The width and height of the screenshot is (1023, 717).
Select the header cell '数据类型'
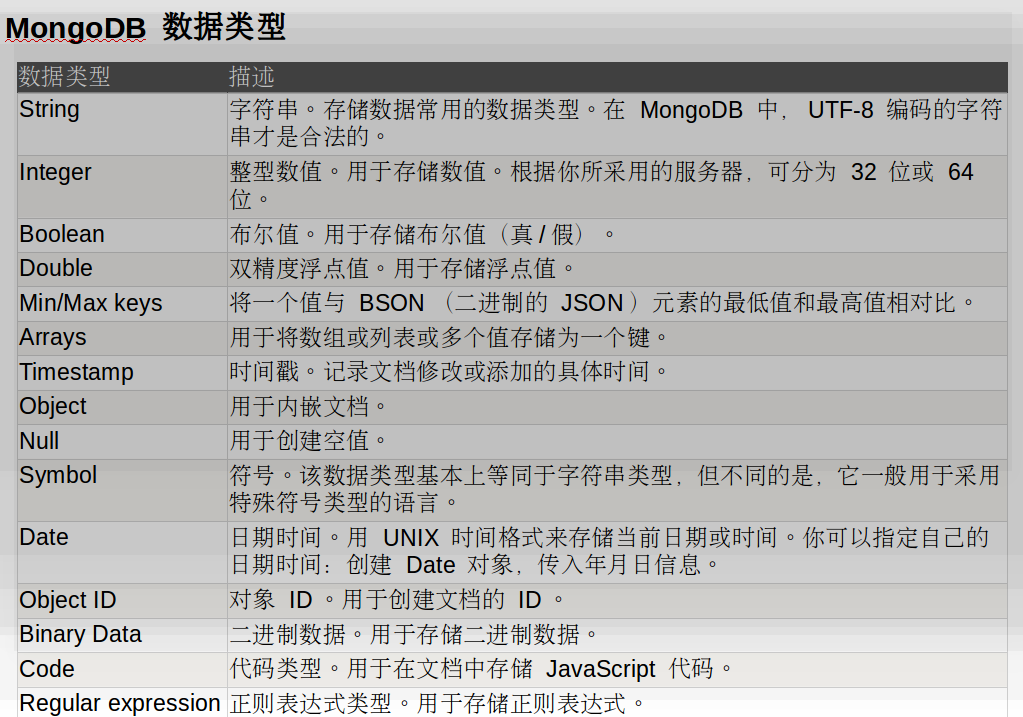coord(122,77)
